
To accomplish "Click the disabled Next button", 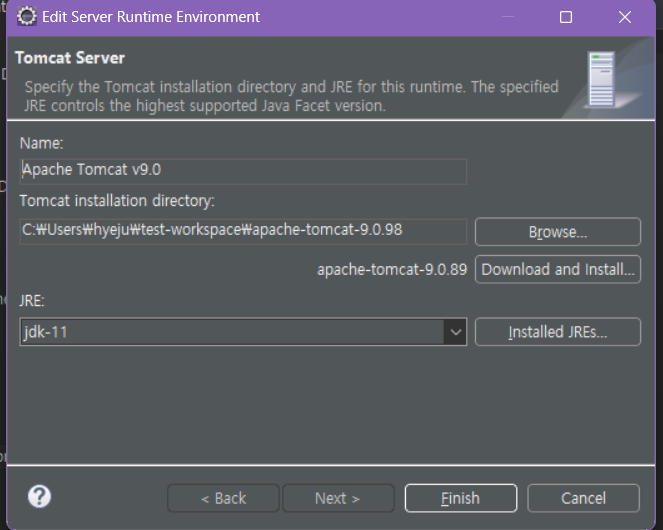I will pyautogui.click(x=338, y=498).
